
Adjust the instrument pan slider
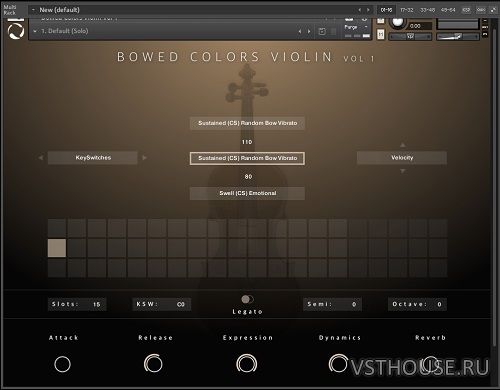click(x=410, y=36)
